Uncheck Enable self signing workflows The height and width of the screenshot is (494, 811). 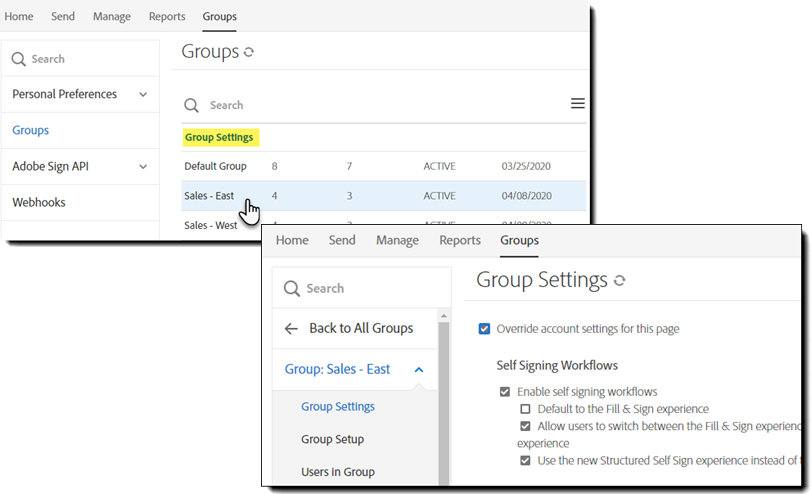505,392
